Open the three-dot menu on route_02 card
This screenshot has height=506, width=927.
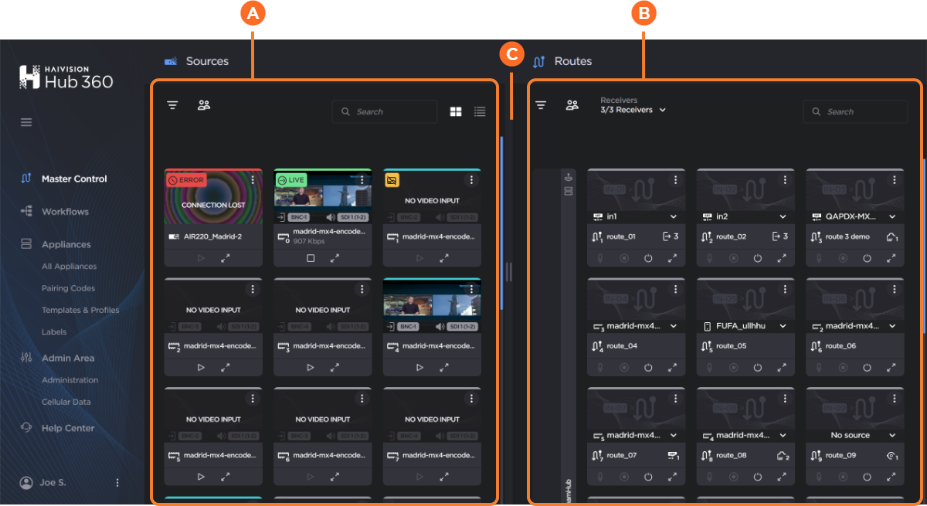785,180
